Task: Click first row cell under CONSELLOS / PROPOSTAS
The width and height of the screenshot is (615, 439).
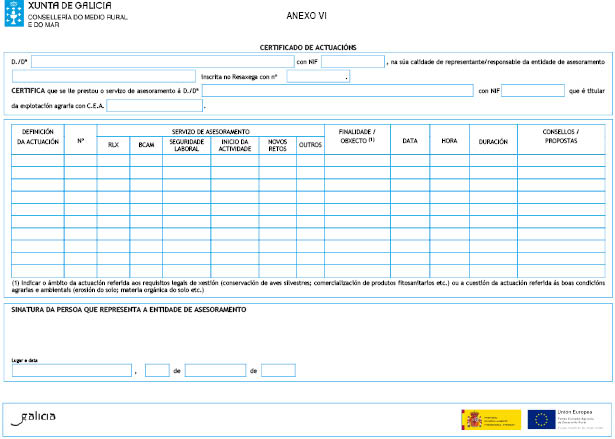Action: point(560,160)
